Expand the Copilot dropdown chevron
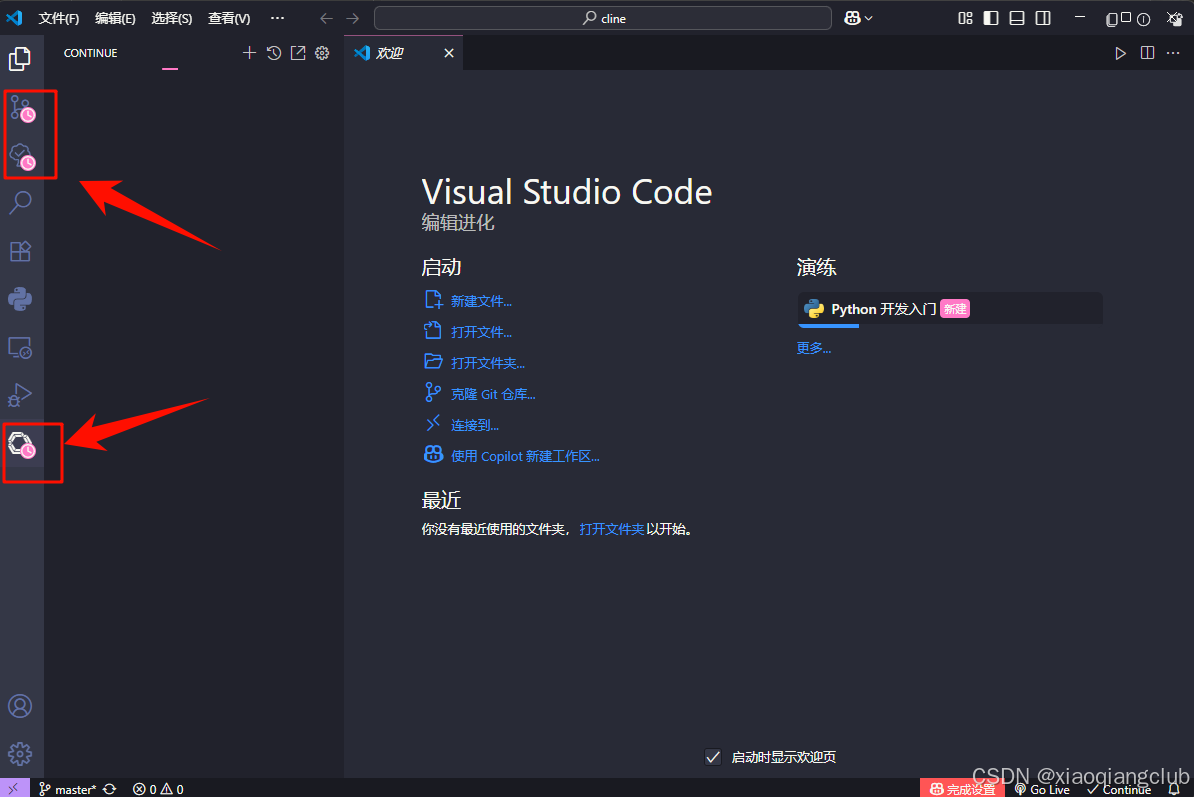Screen dimensions: 1194x797 pos(869,18)
